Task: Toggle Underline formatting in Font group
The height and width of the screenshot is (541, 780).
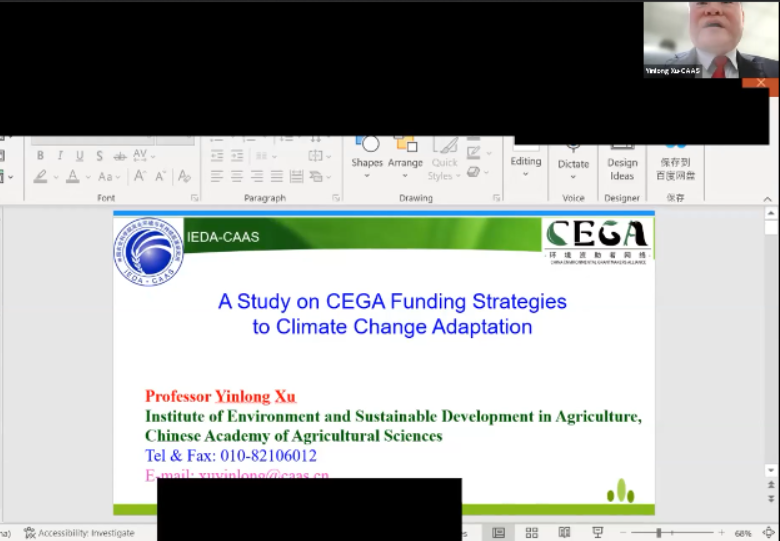Action: [80, 156]
